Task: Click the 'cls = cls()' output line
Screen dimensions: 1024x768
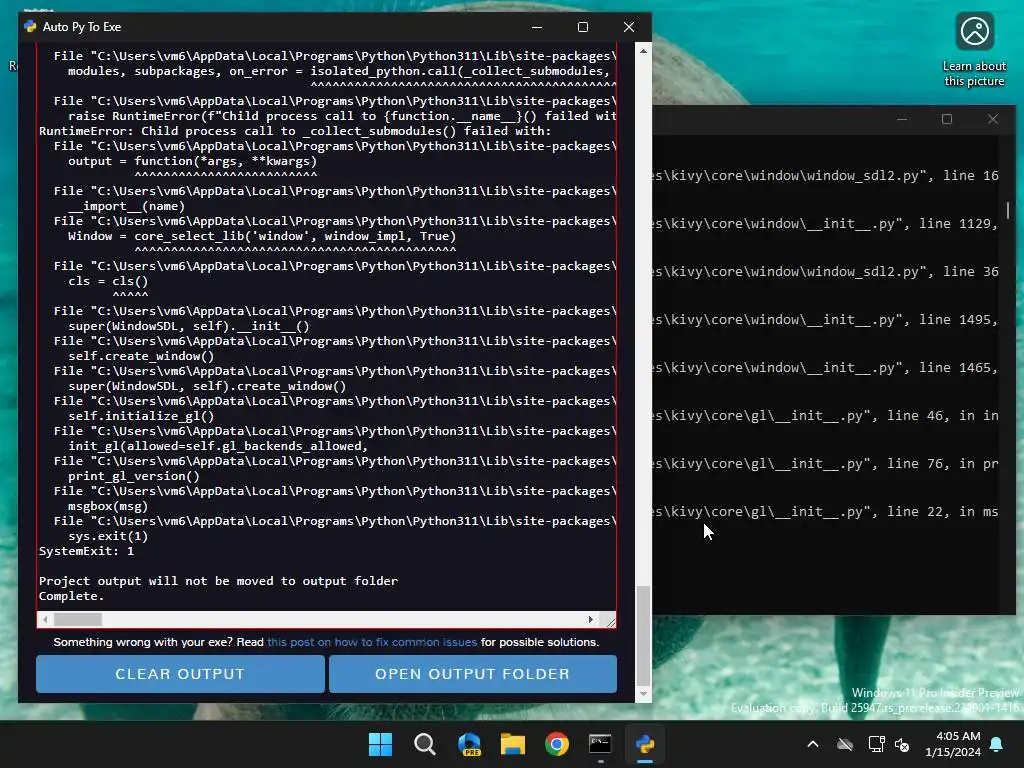Action: (108, 281)
